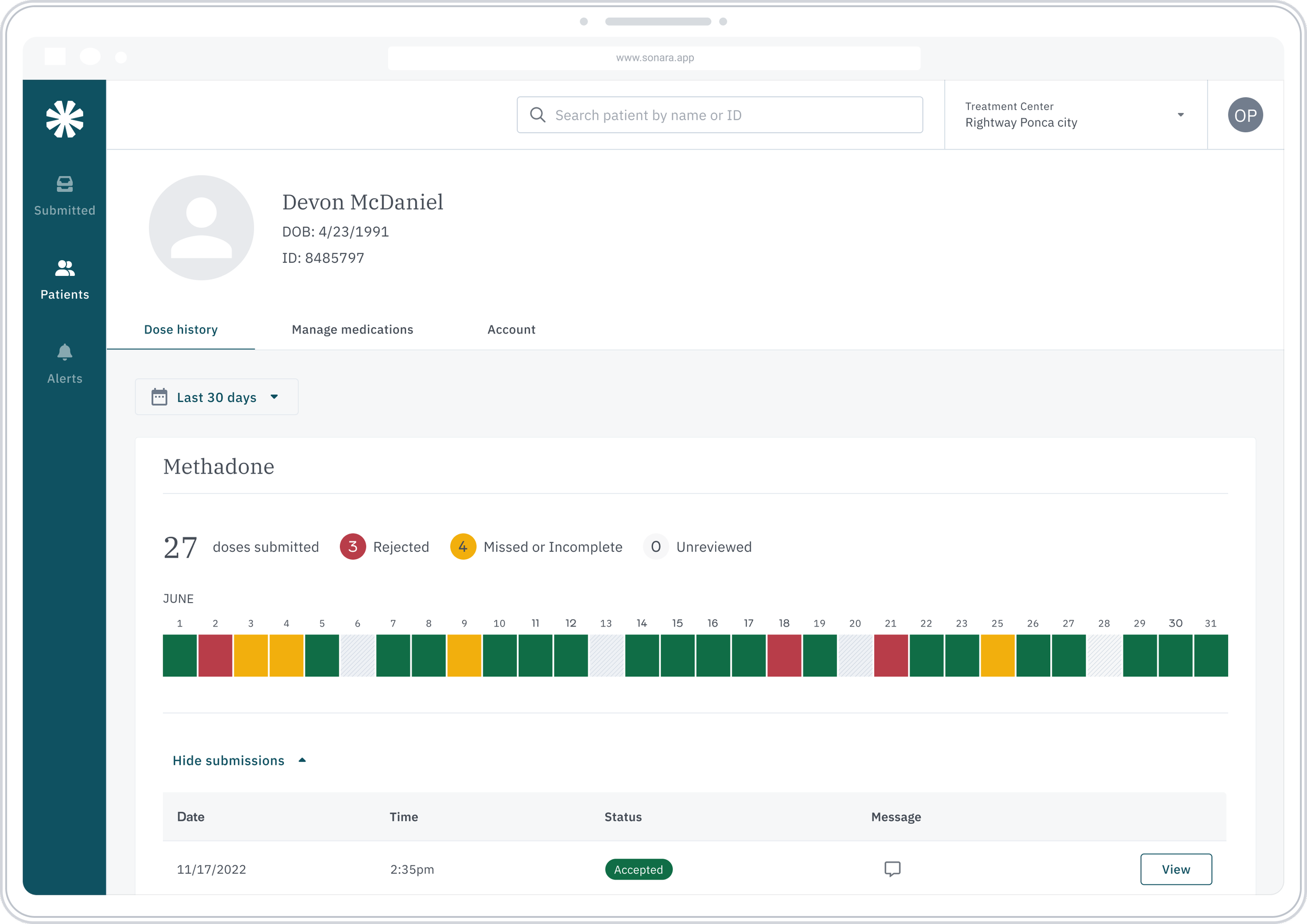This screenshot has height=924, width=1307.
Task: Click the calendar icon on date filter
Action: click(x=159, y=397)
